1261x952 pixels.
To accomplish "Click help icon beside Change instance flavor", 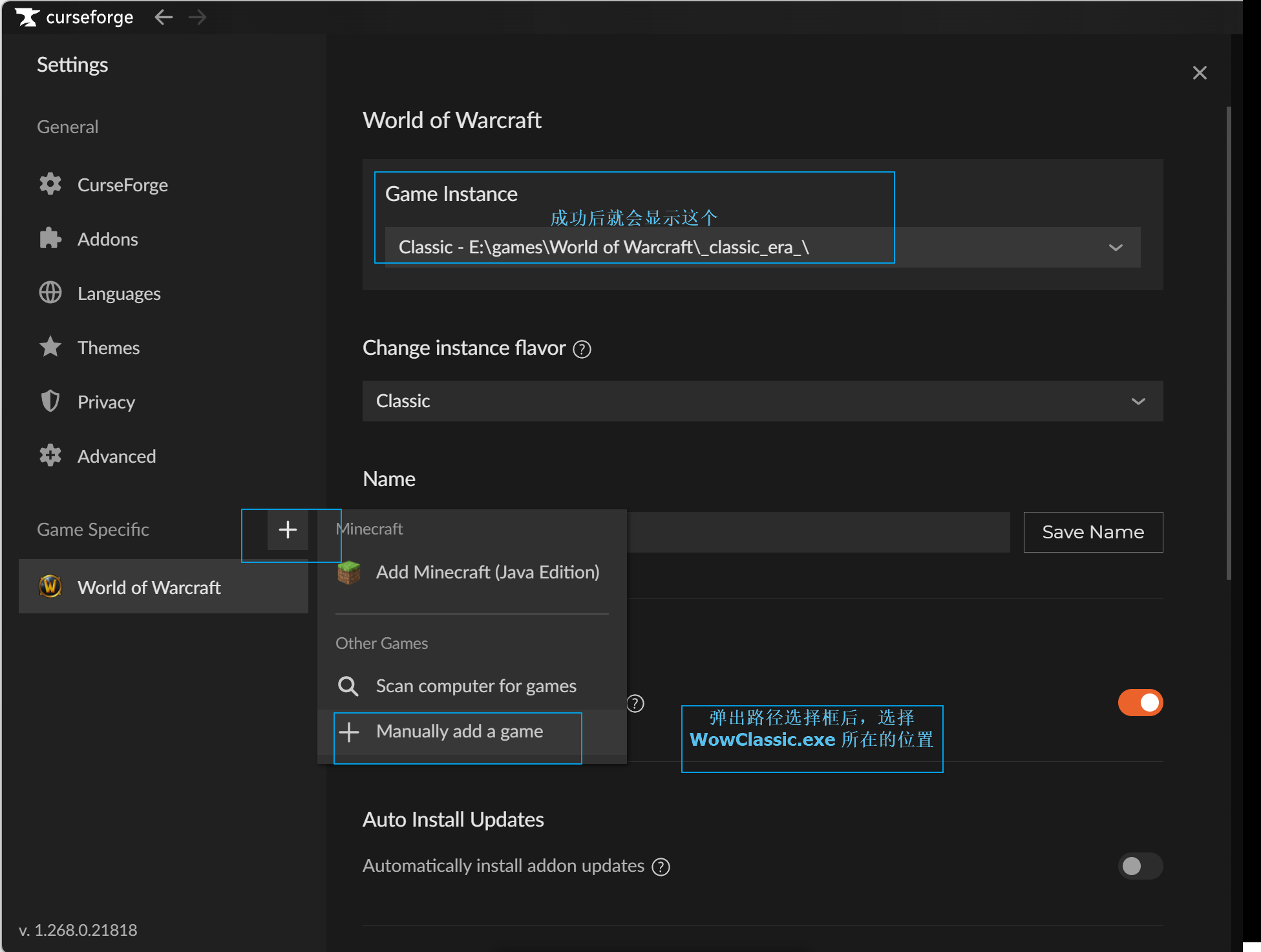I will [x=582, y=349].
